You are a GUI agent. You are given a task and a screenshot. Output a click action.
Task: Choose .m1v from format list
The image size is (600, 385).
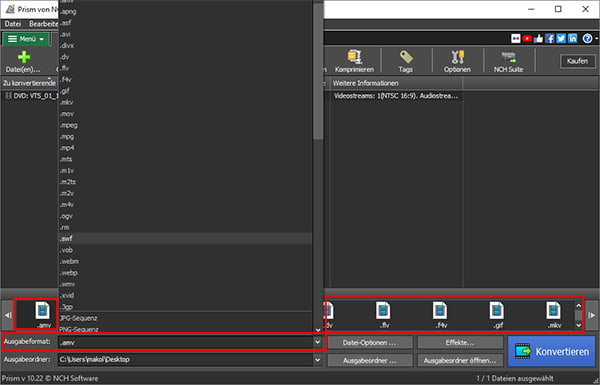coord(186,170)
